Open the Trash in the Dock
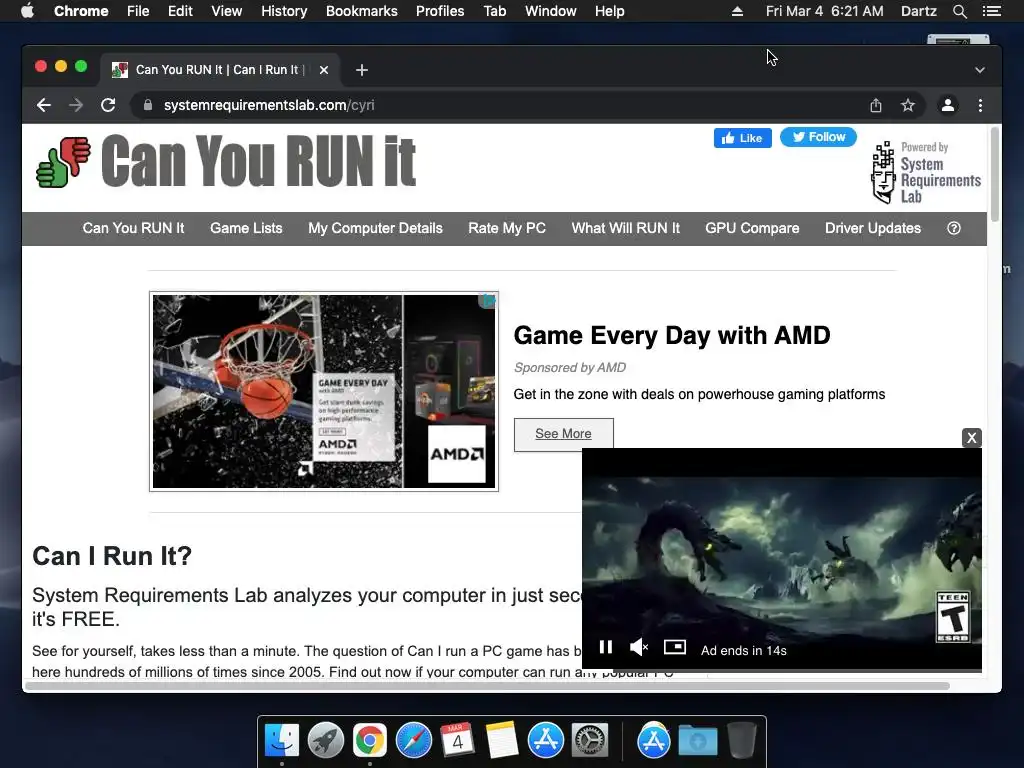The height and width of the screenshot is (768, 1024). click(x=742, y=741)
